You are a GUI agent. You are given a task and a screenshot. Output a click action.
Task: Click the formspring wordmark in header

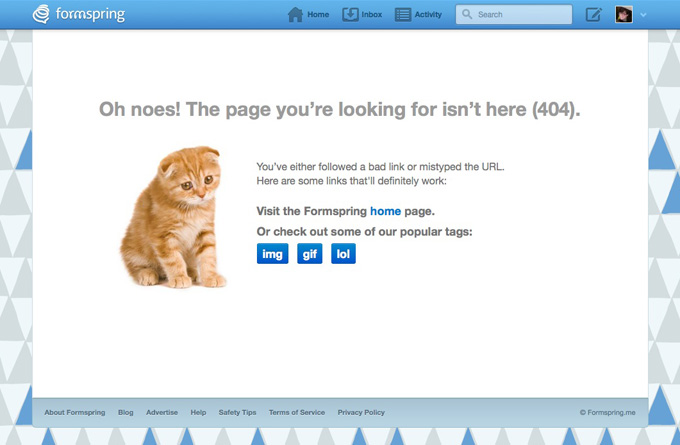[90, 14]
